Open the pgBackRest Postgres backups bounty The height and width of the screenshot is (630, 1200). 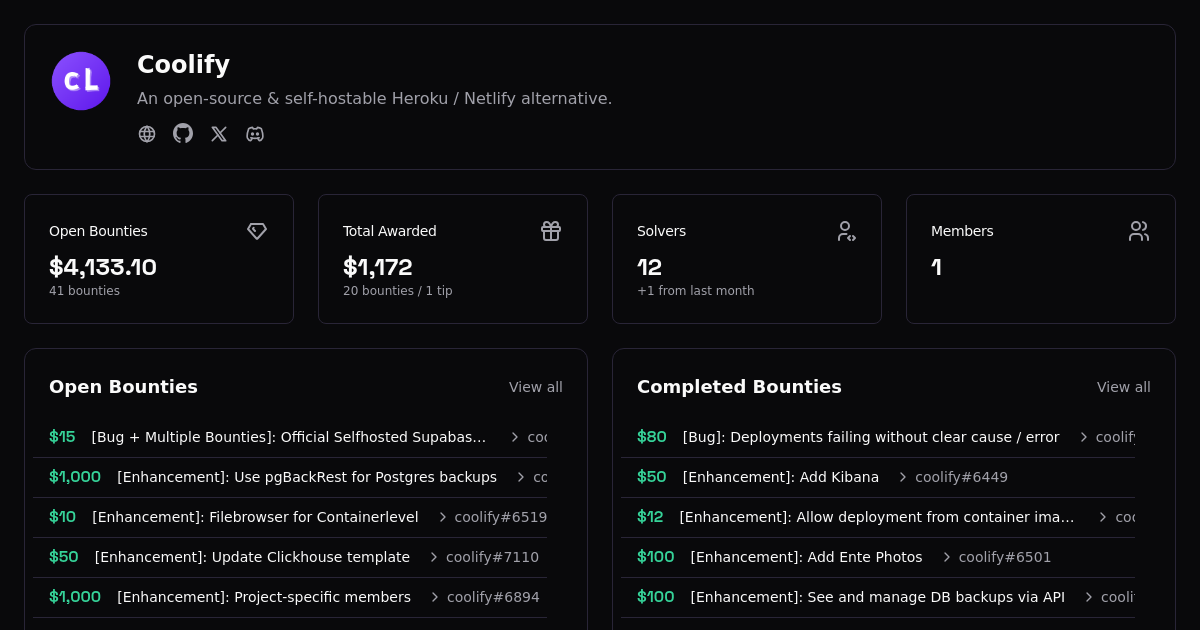click(306, 477)
